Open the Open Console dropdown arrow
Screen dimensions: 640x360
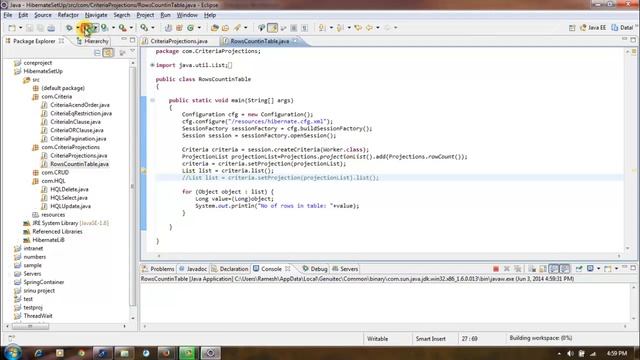click(x=616, y=269)
